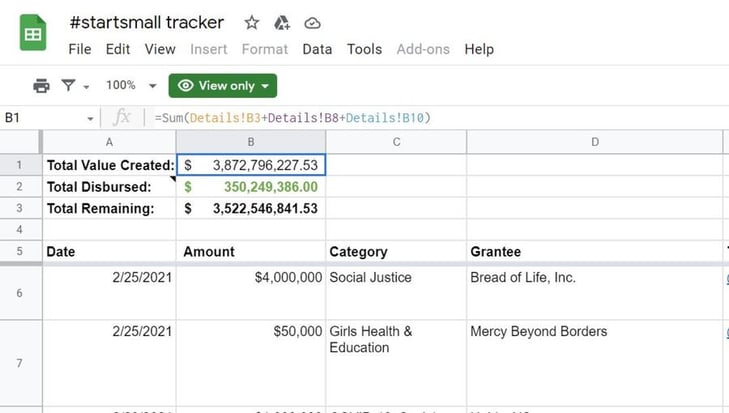Open the Help menu
The width and height of the screenshot is (729, 413).
[479, 49]
